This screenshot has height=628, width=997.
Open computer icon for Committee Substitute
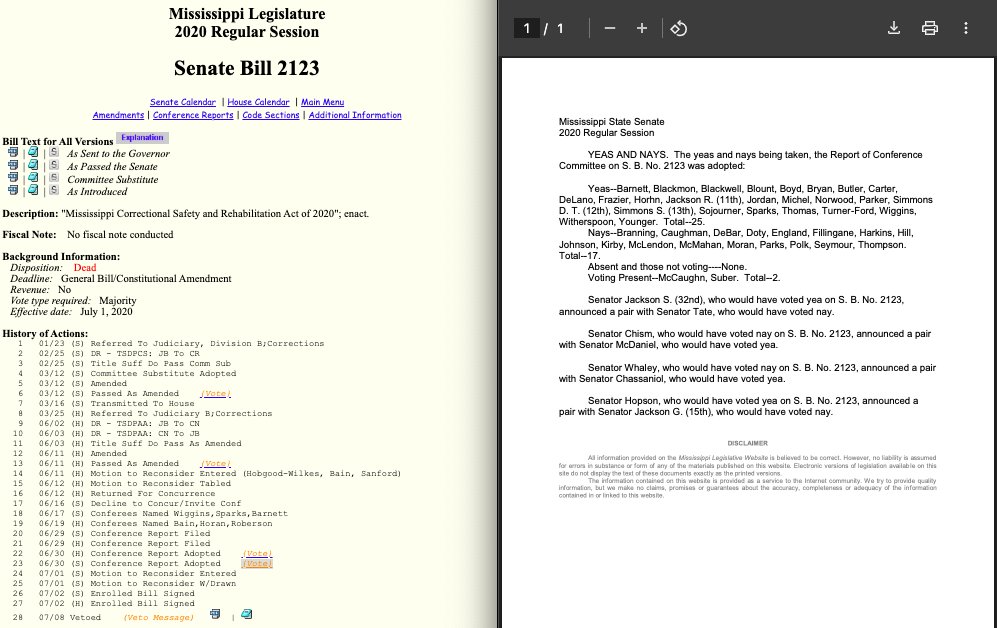coord(13,178)
